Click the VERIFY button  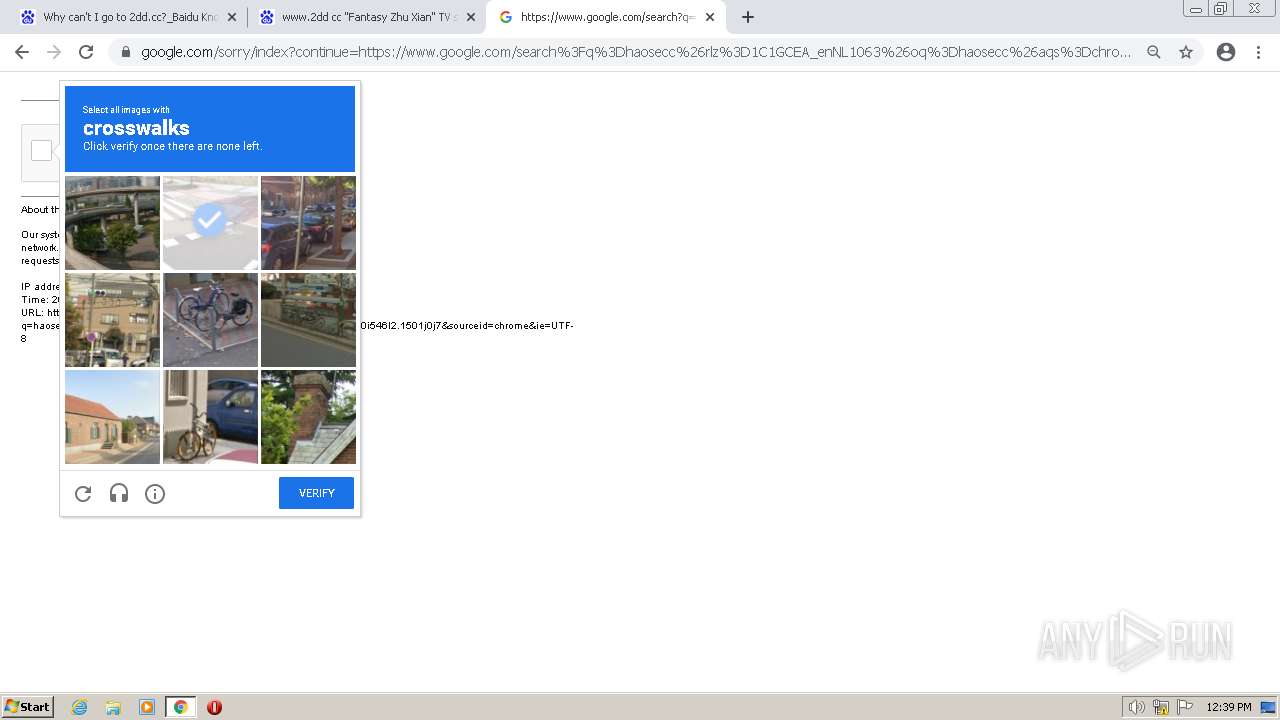point(316,493)
